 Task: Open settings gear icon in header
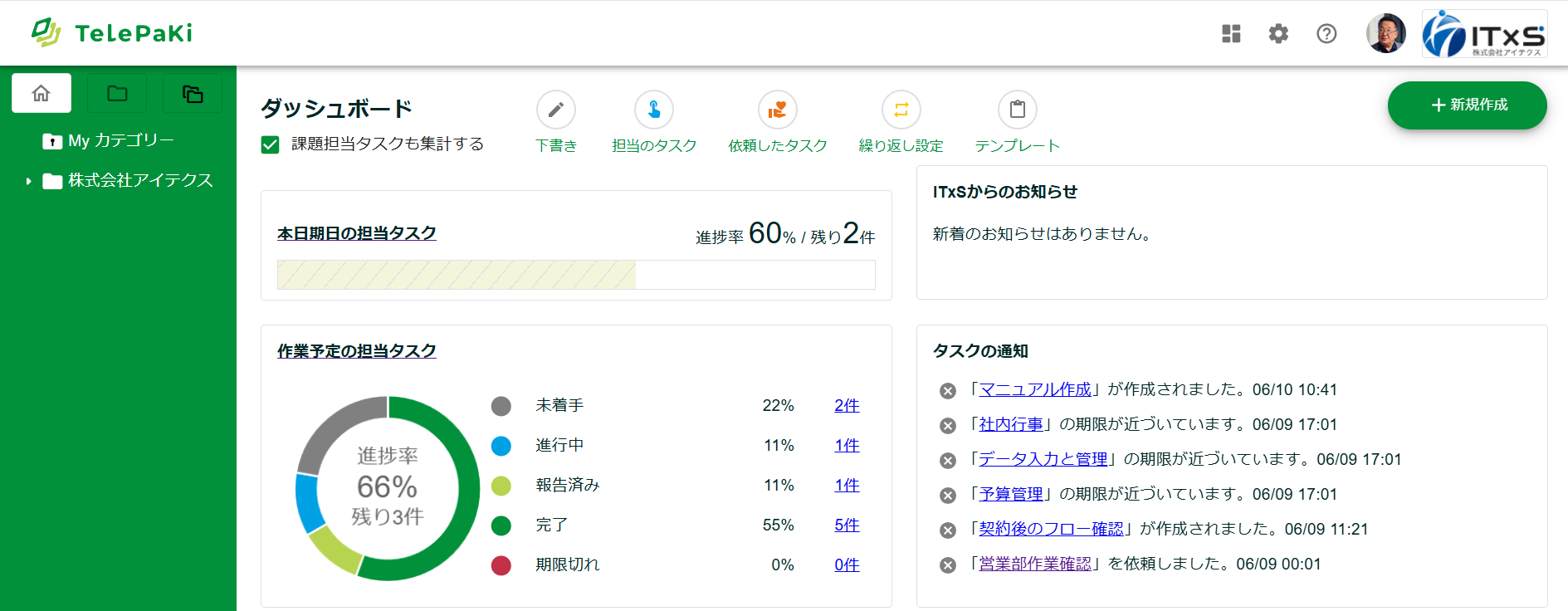(1278, 34)
